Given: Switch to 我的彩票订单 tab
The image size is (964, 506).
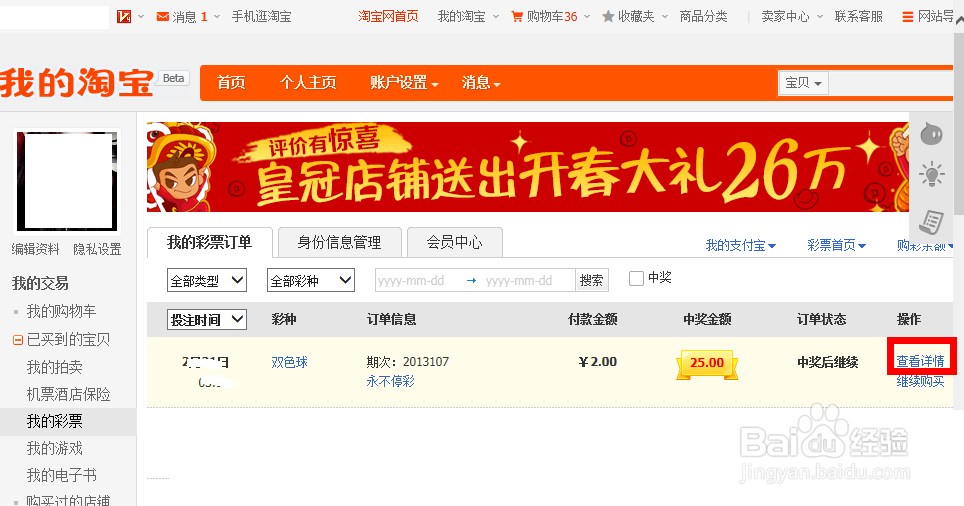Looking at the screenshot, I should pyautogui.click(x=210, y=242).
